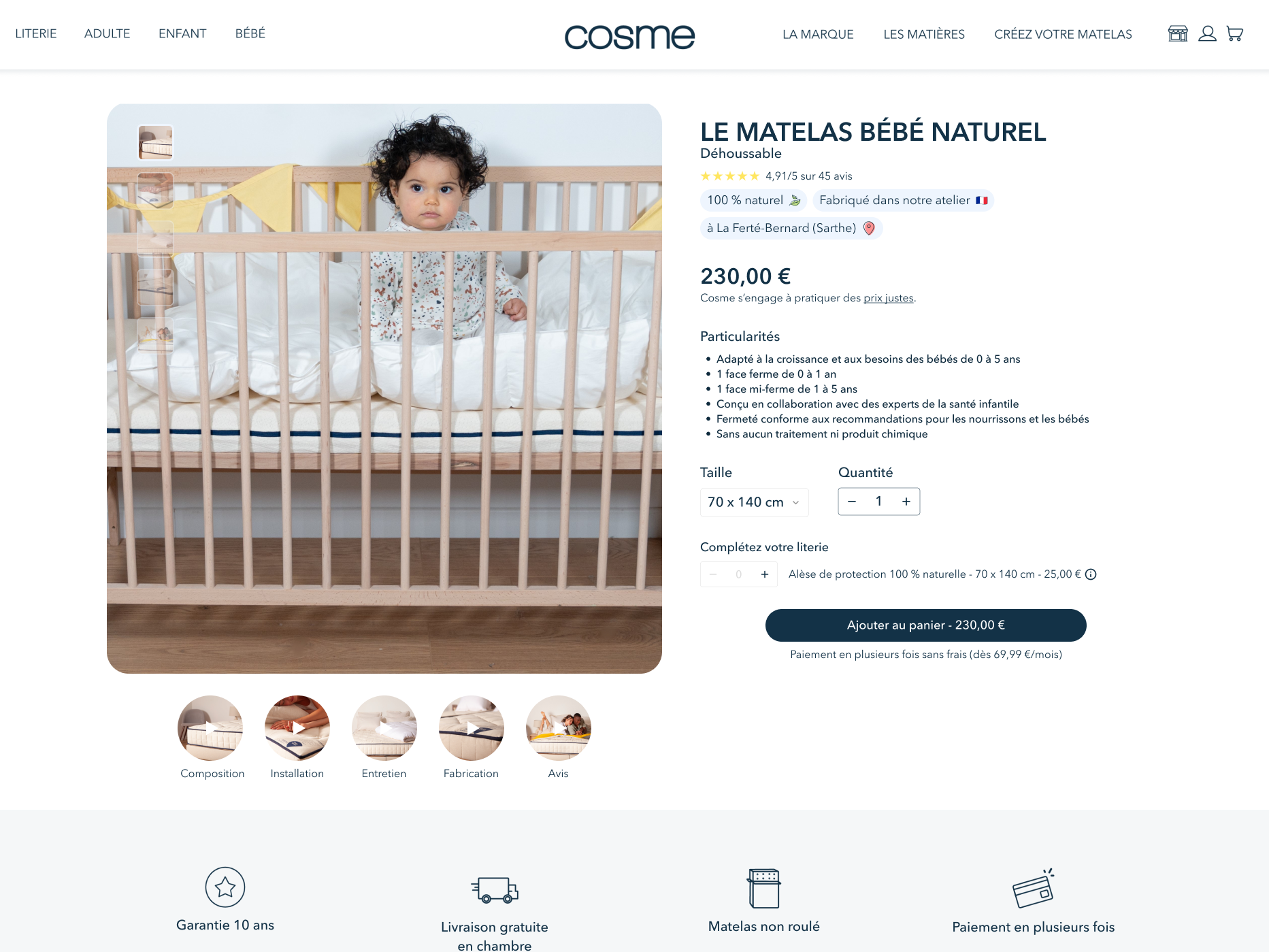Click the star rating 45 avis
Viewport: 1269px width, 952px height.
[x=776, y=176]
